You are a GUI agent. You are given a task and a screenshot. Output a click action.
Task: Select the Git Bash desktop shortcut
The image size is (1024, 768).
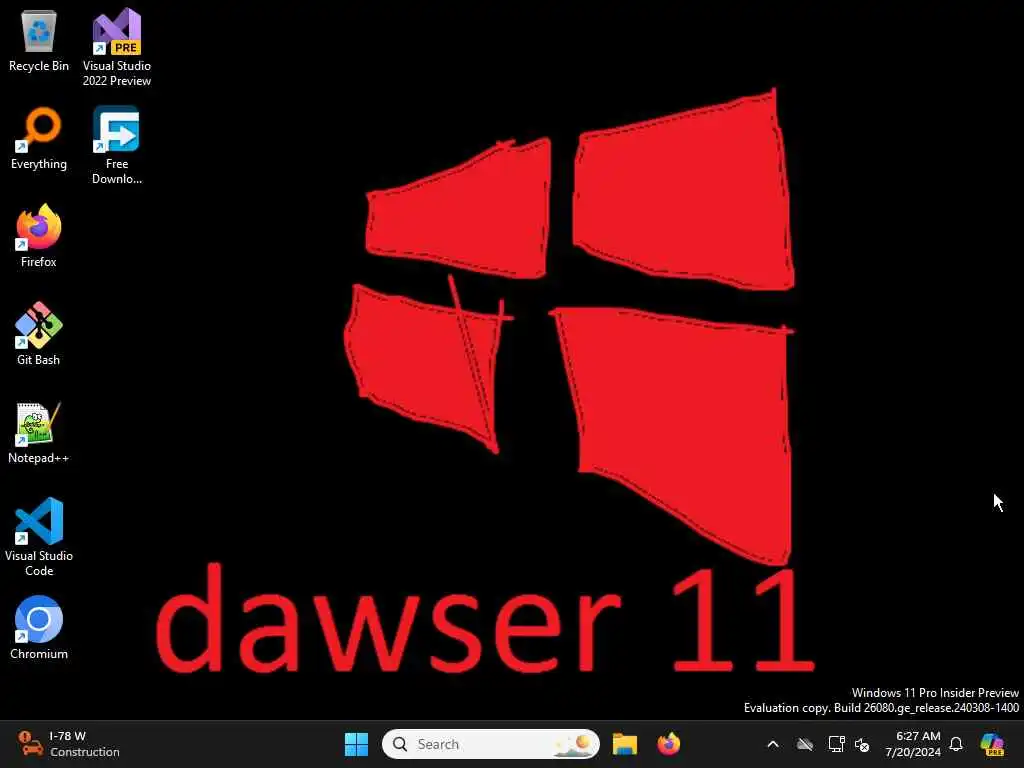tap(39, 334)
